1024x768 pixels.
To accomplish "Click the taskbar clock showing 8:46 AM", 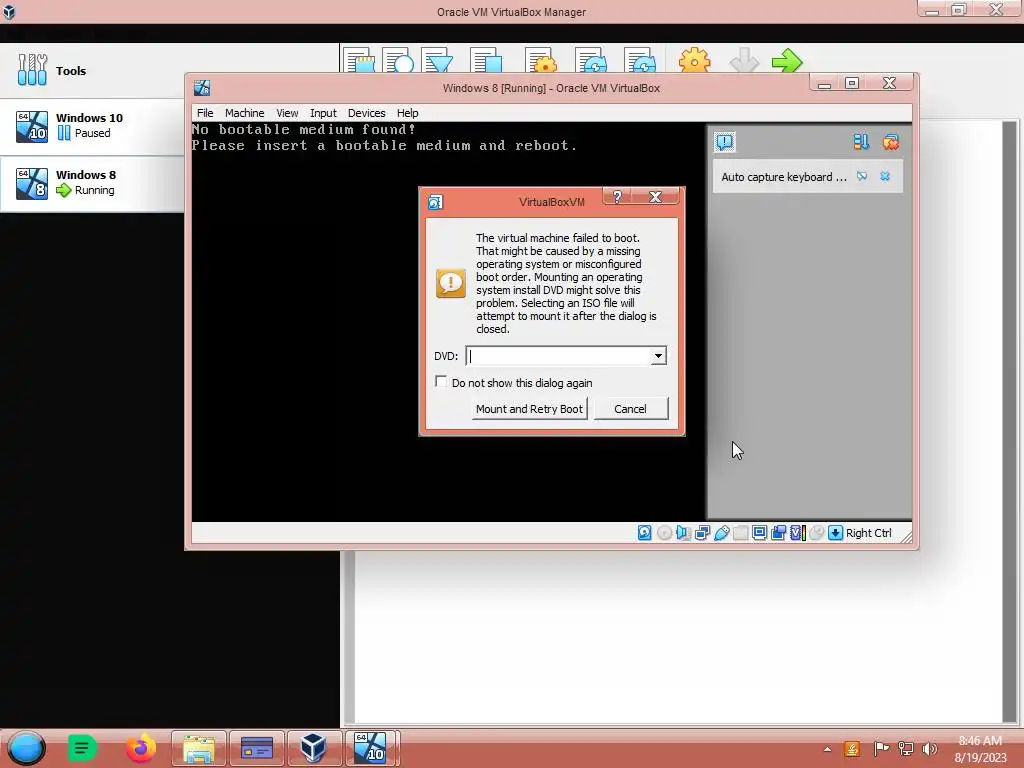I will [x=980, y=749].
